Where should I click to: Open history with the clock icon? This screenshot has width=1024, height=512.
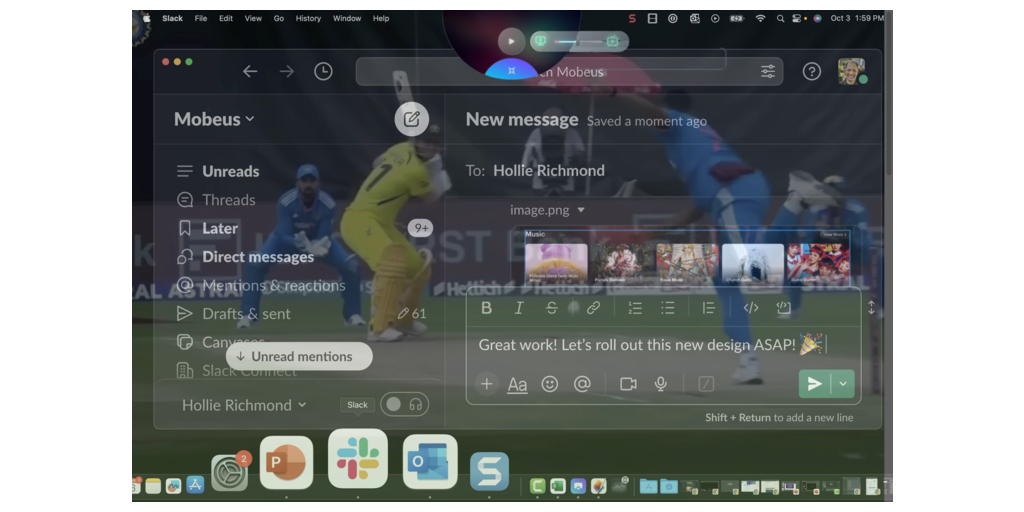pyautogui.click(x=323, y=72)
